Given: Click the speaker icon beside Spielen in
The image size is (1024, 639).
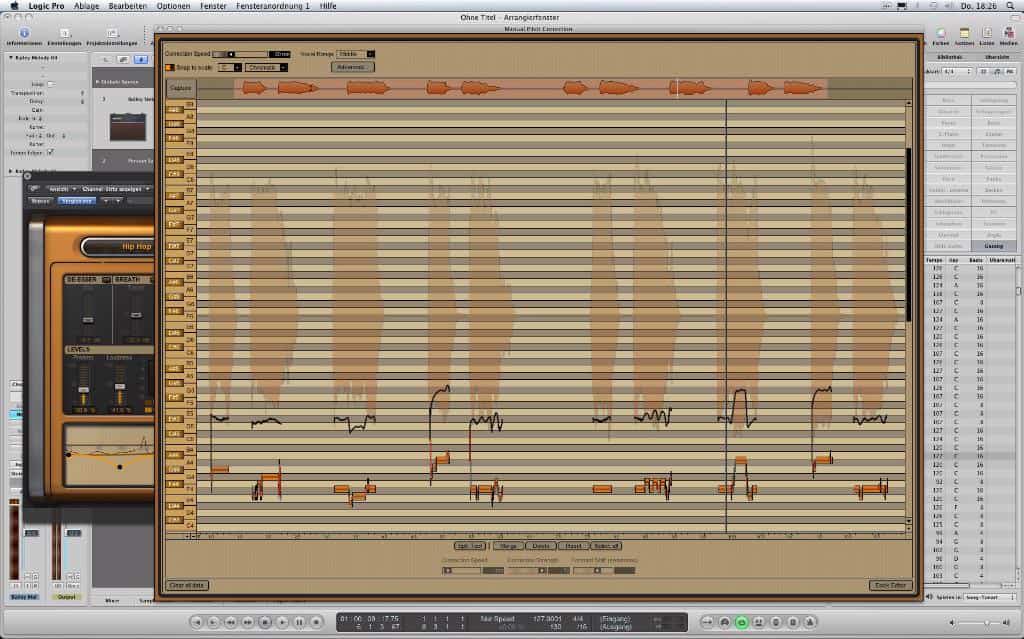Looking at the screenshot, I should [930, 597].
